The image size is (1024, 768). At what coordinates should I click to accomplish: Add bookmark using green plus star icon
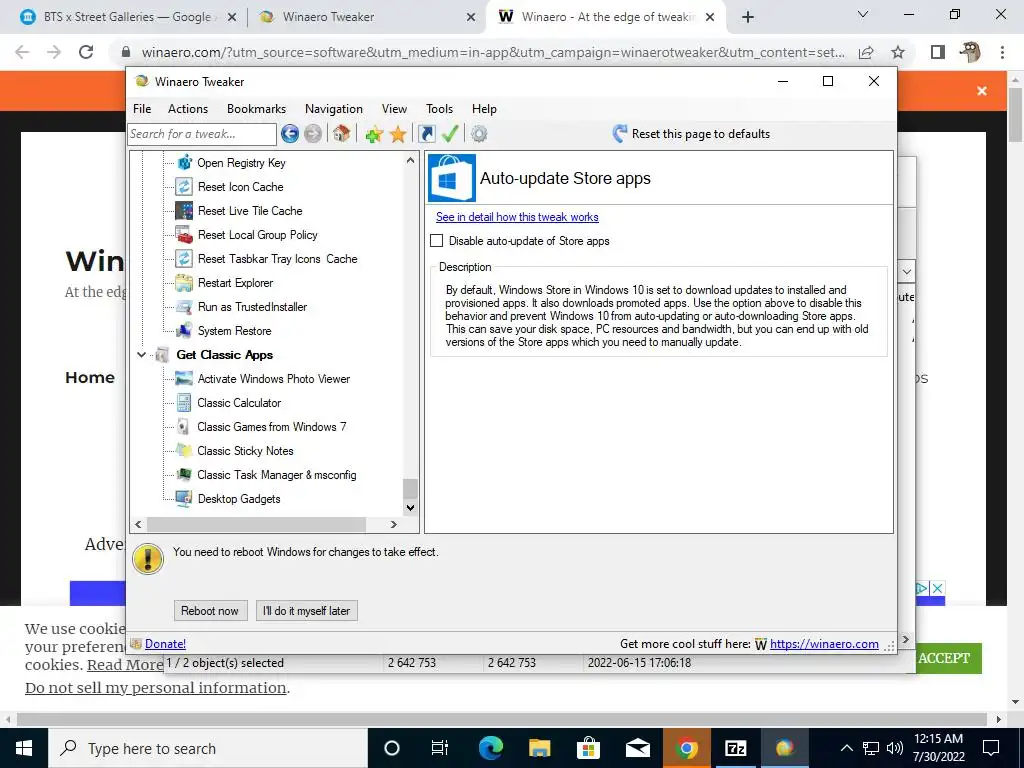(374, 134)
